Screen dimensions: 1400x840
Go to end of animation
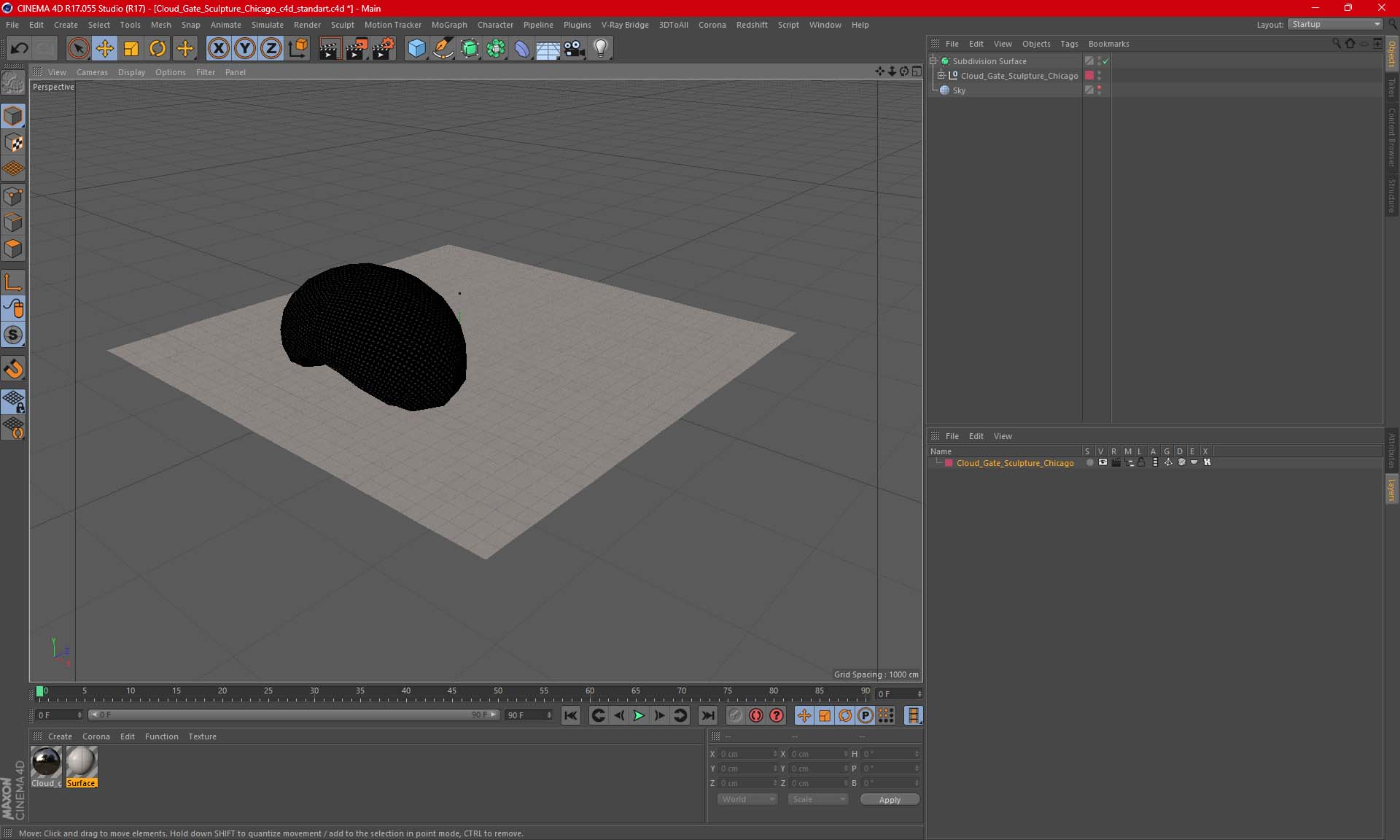tap(707, 715)
